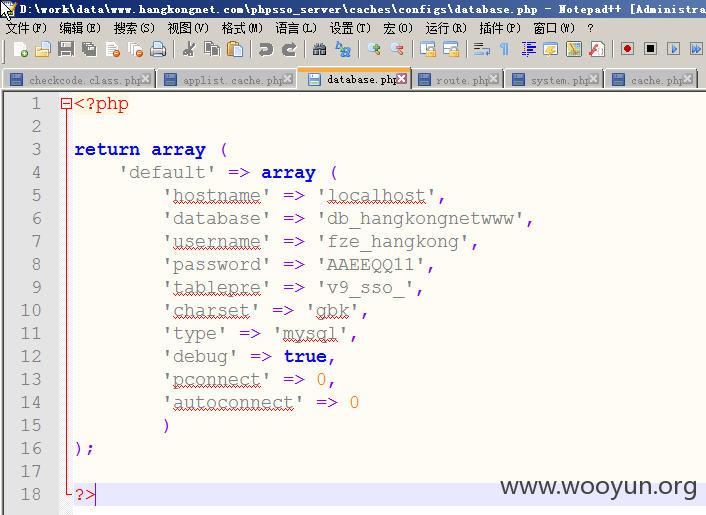
Task: Open Find with the binoculars icon
Action: pyautogui.click(x=320, y=49)
